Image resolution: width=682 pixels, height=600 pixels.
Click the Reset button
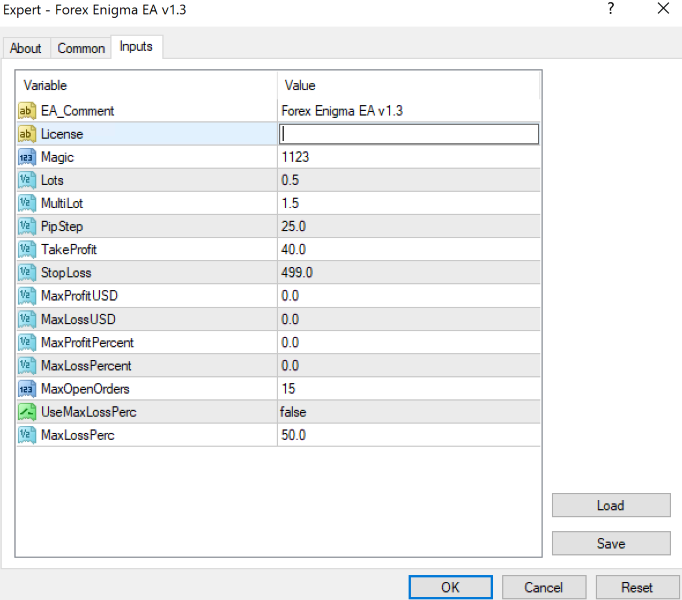(637, 587)
